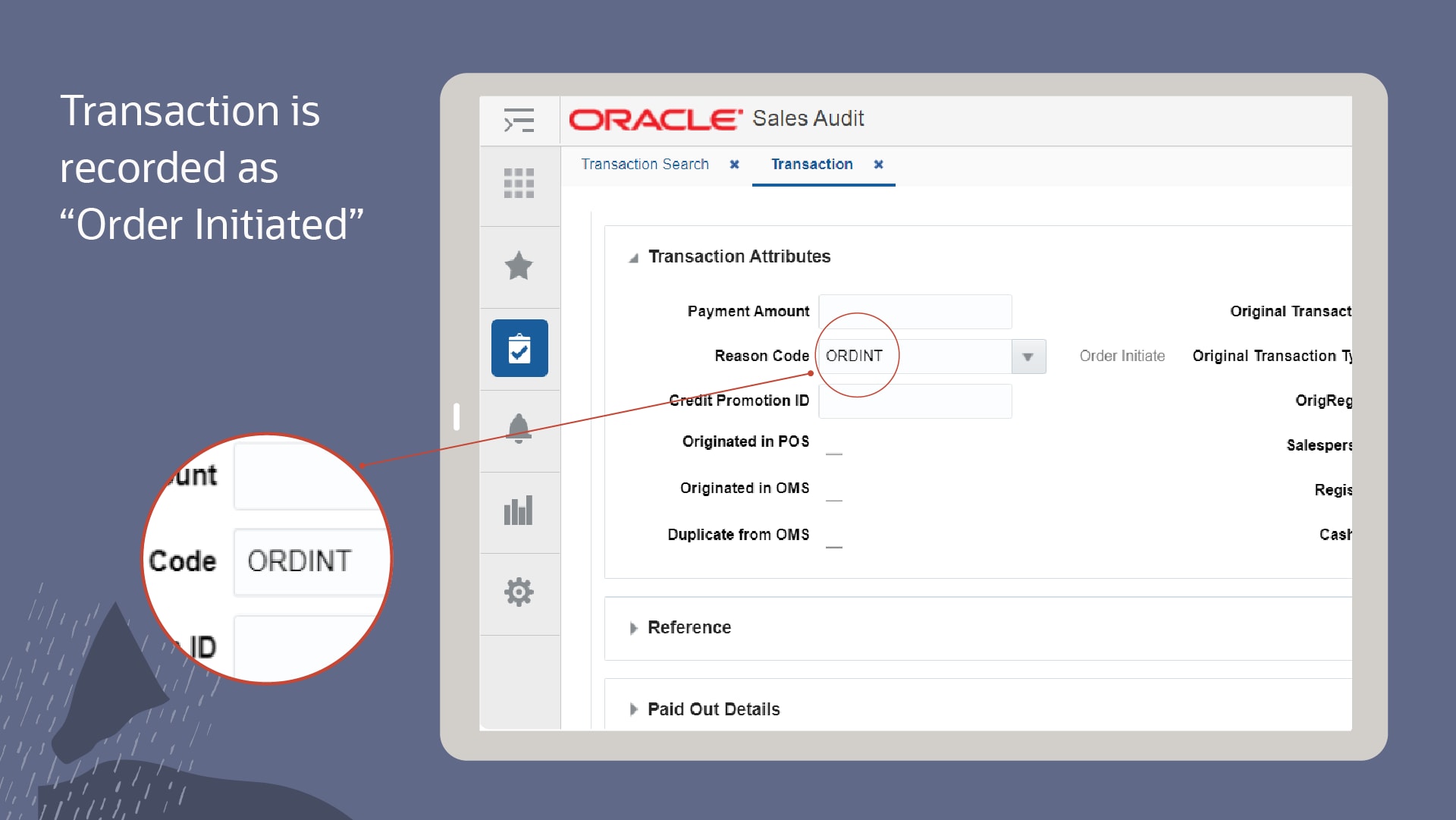This screenshot has width=1456, height=820.
Task: Open Settings gear icon in sidebar
Action: click(x=519, y=592)
